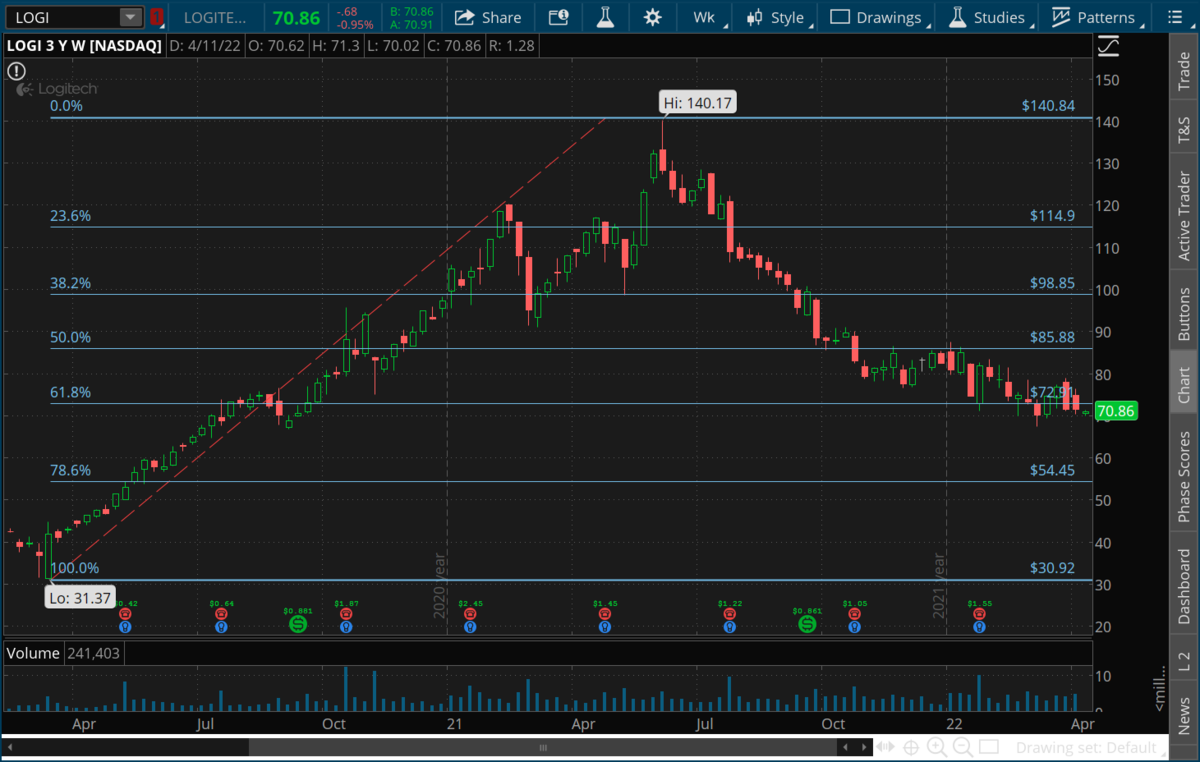The height and width of the screenshot is (762, 1200).
Task: Click the 38.2% Fibonacci level label
Action: [x=71, y=283]
